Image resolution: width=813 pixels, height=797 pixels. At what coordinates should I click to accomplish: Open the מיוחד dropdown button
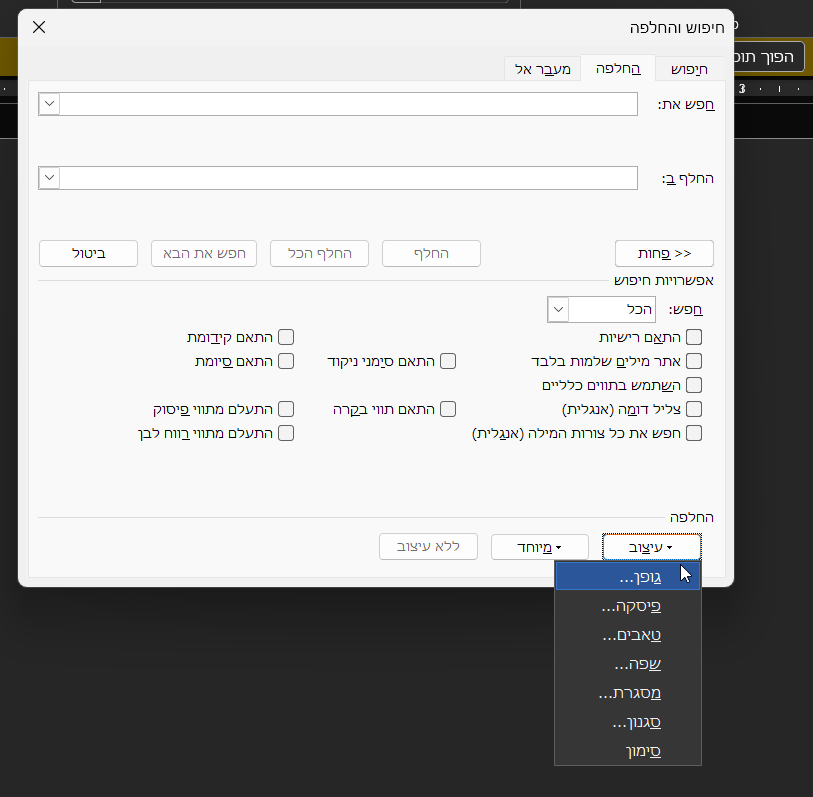pos(540,547)
